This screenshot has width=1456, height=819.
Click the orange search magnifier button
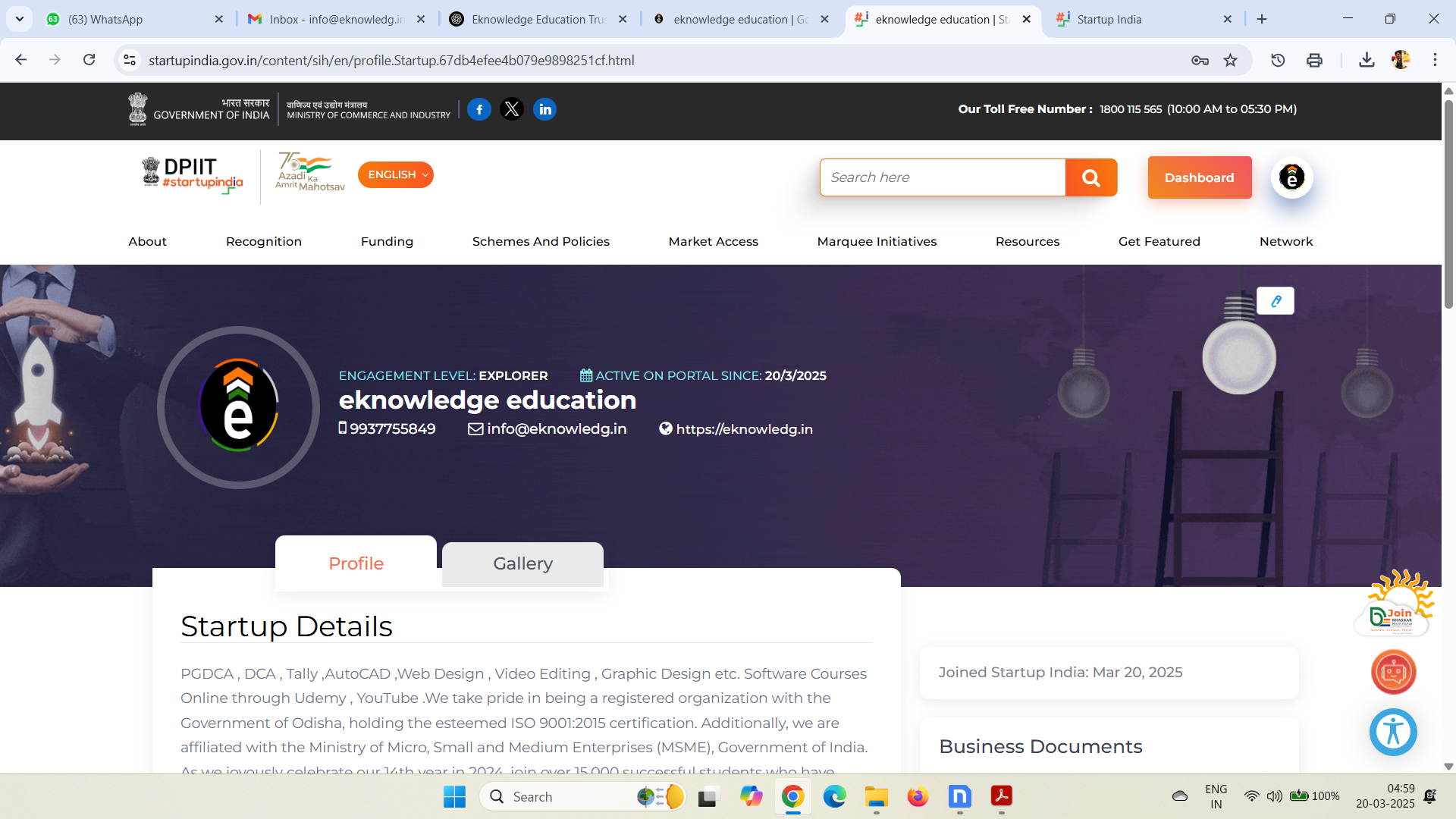click(x=1090, y=177)
